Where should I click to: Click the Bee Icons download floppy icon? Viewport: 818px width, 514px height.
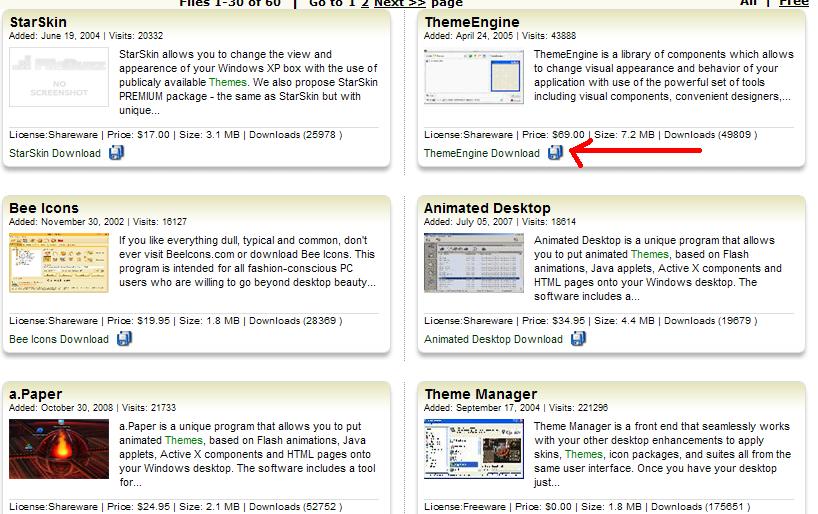coord(124,339)
